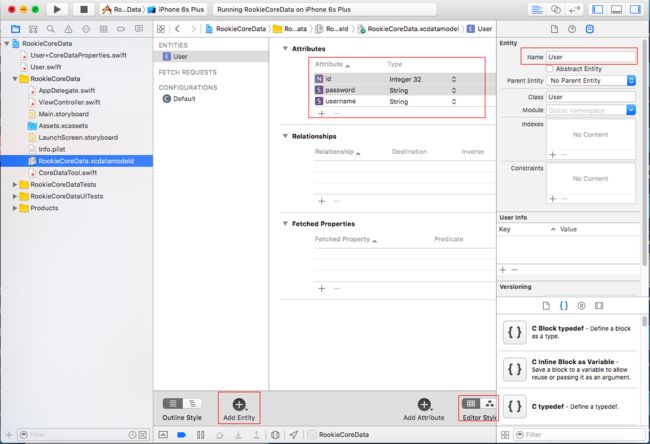Open the test navigator
Screen dimensions: 650x444
[x=86, y=29]
